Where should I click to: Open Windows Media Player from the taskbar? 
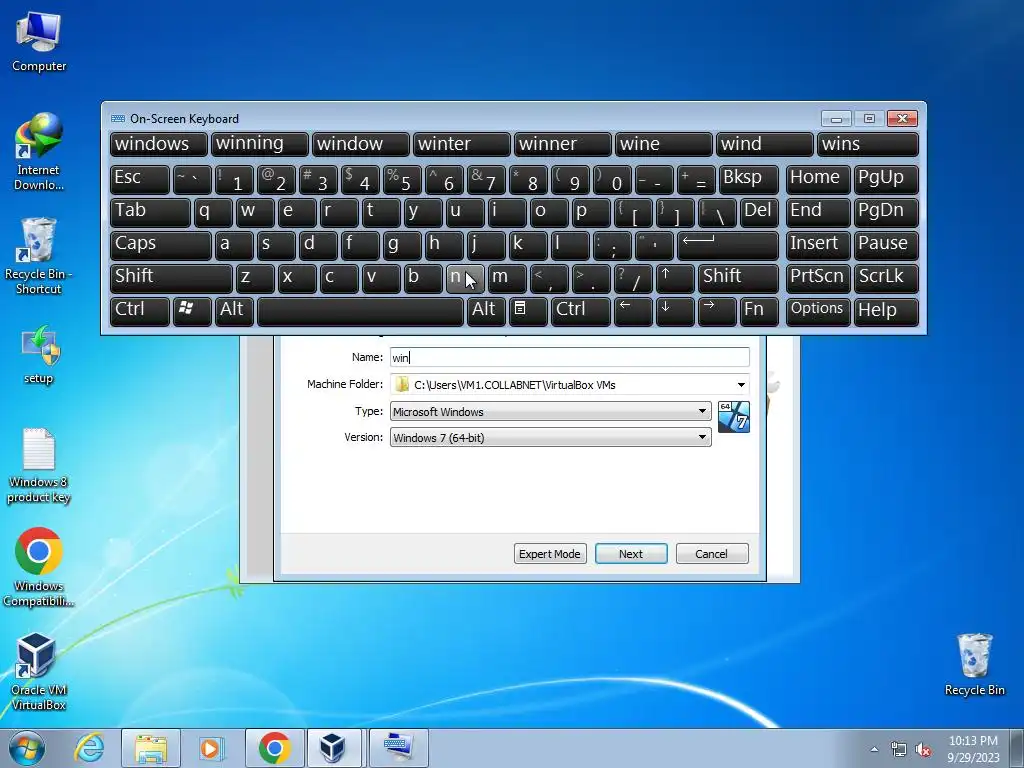pyautogui.click(x=210, y=748)
